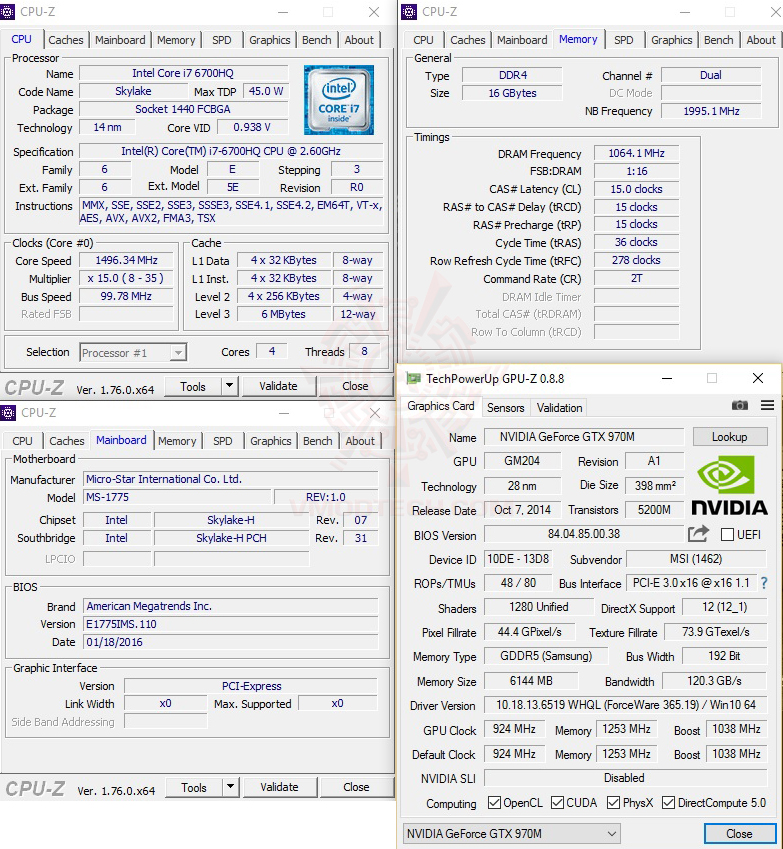Close the Memory CPU-Z window
The height and width of the screenshot is (849, 783).
click(x=775, y=12)
